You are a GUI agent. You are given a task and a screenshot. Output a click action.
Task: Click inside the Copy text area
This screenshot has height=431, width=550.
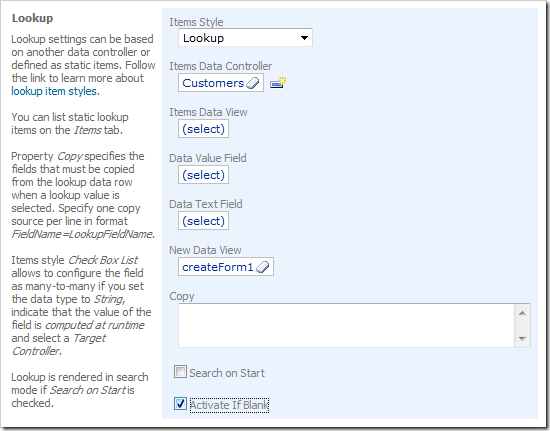click(346, 325)
